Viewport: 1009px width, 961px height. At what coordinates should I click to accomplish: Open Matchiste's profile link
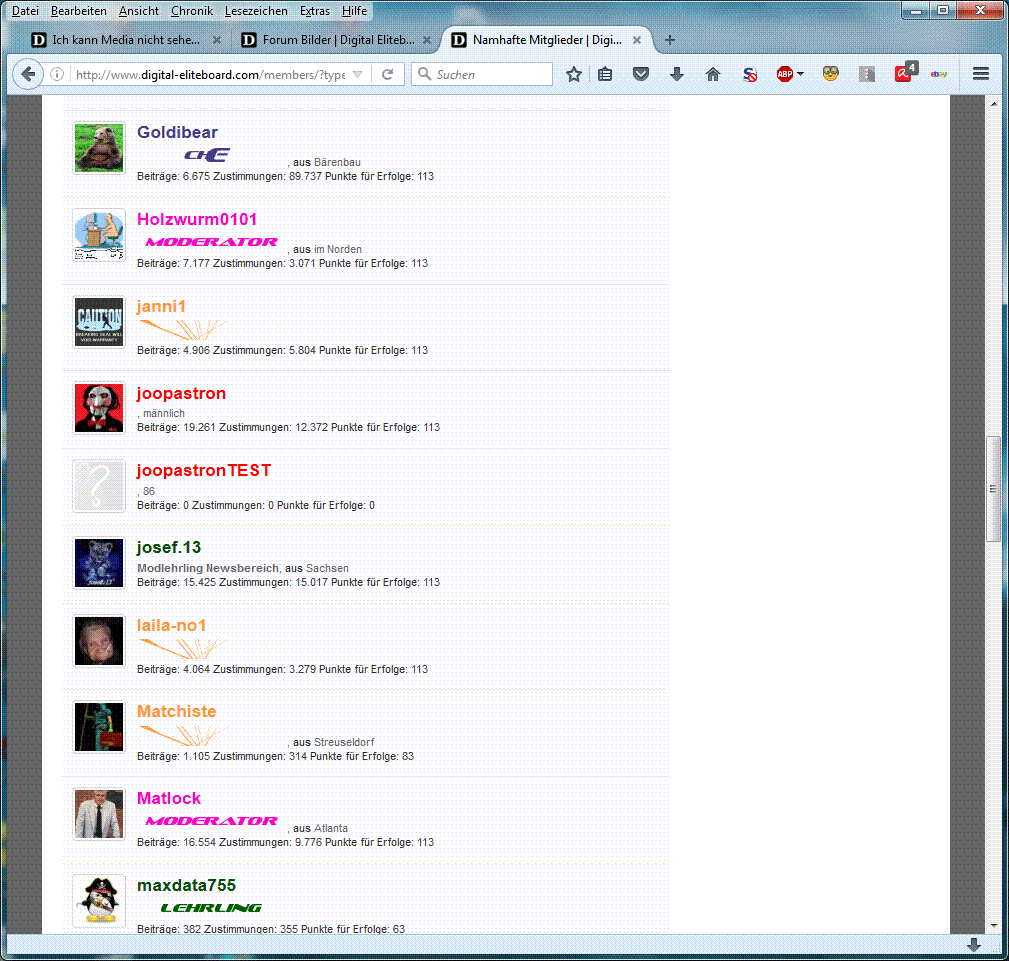pos(176,711)
